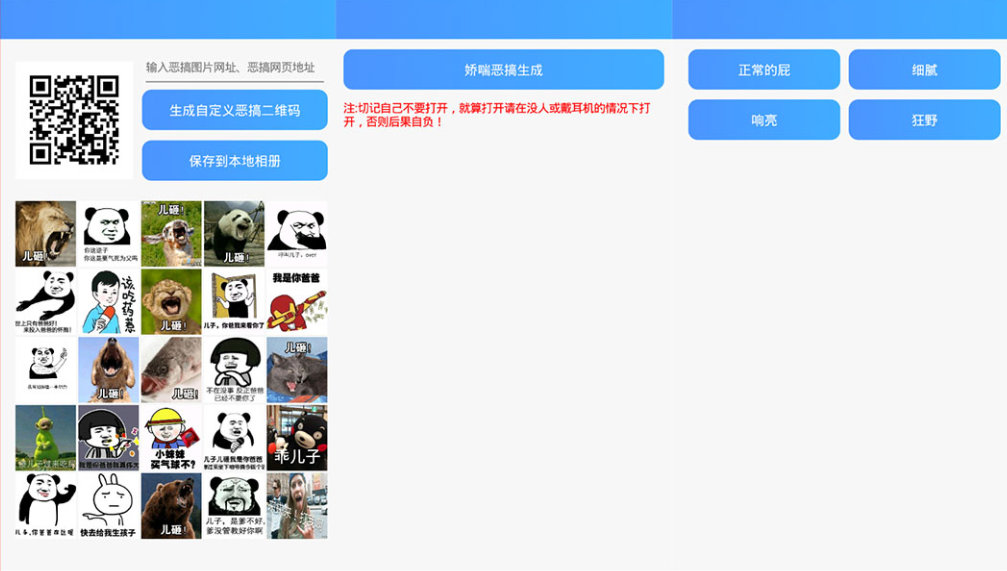Select the 狂野 sound button
Image resolution: width=1007 pixels, height=571 pixels.
point(924,119)
